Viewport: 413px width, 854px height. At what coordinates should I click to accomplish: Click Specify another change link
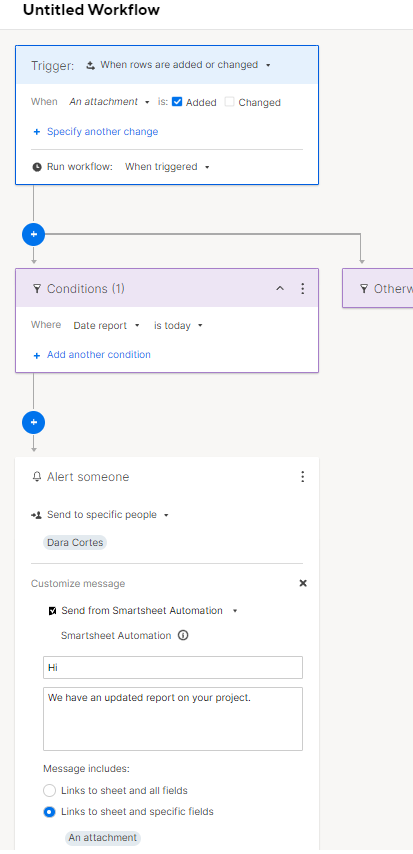[x=102, y=132]
